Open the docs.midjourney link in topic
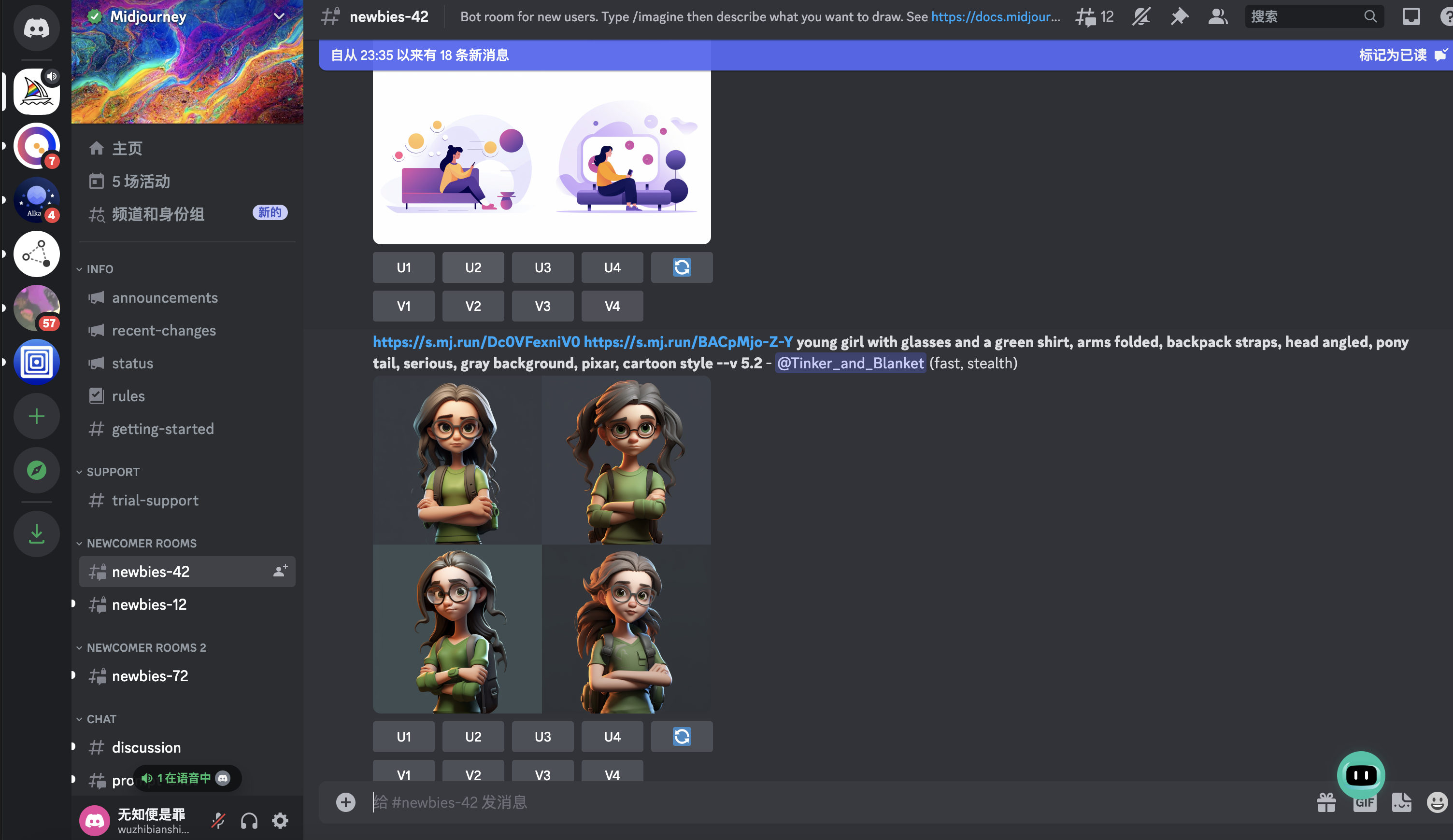This screenshot has height=840, width=1453. pyautogui.click(x=996, y=17)
